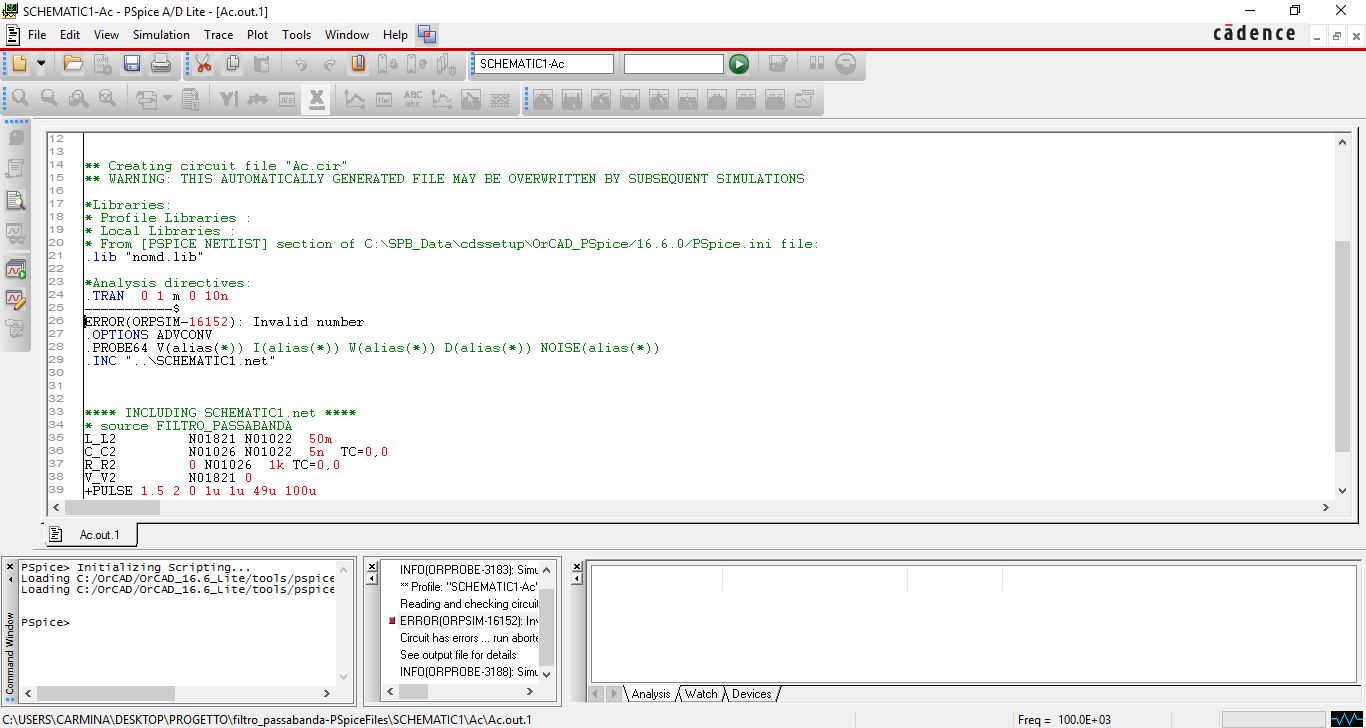Close the Command Window panel
The image size is (1366, 728).
(x=10, y=567)
